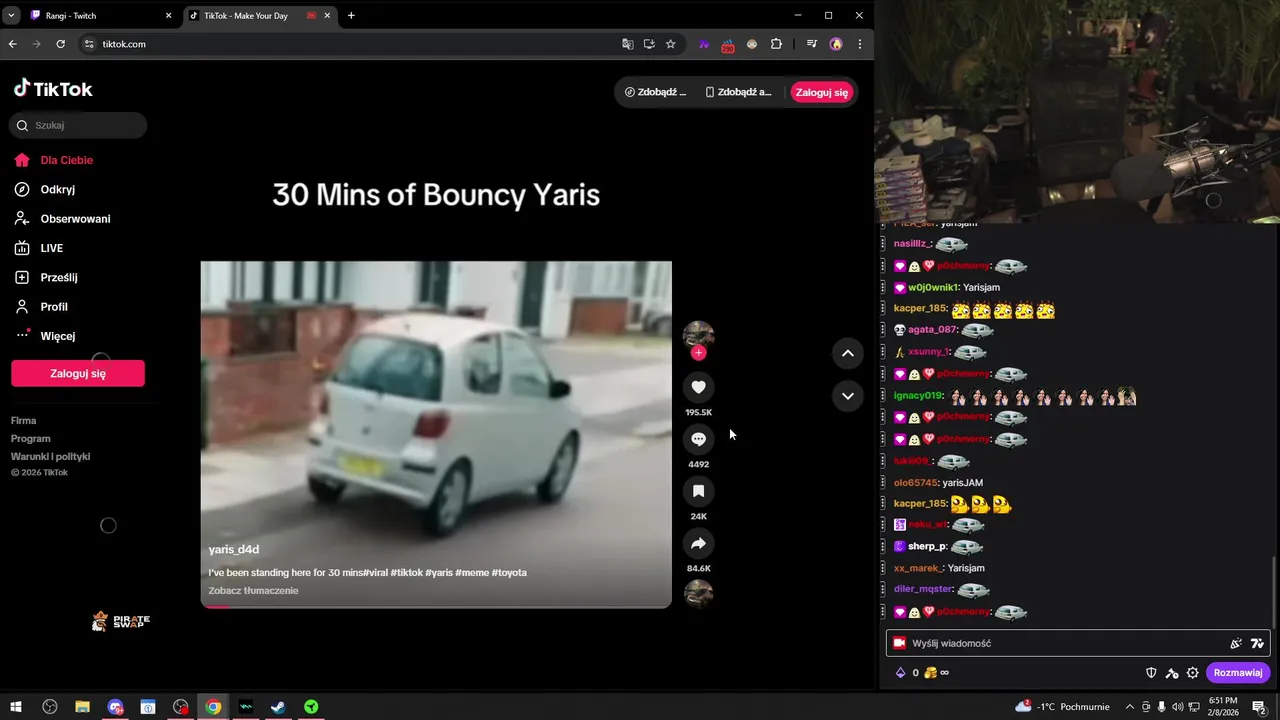Open translate page icon in address bar
The height and width of the screenshot is (720, 1280).
point(628,44)
